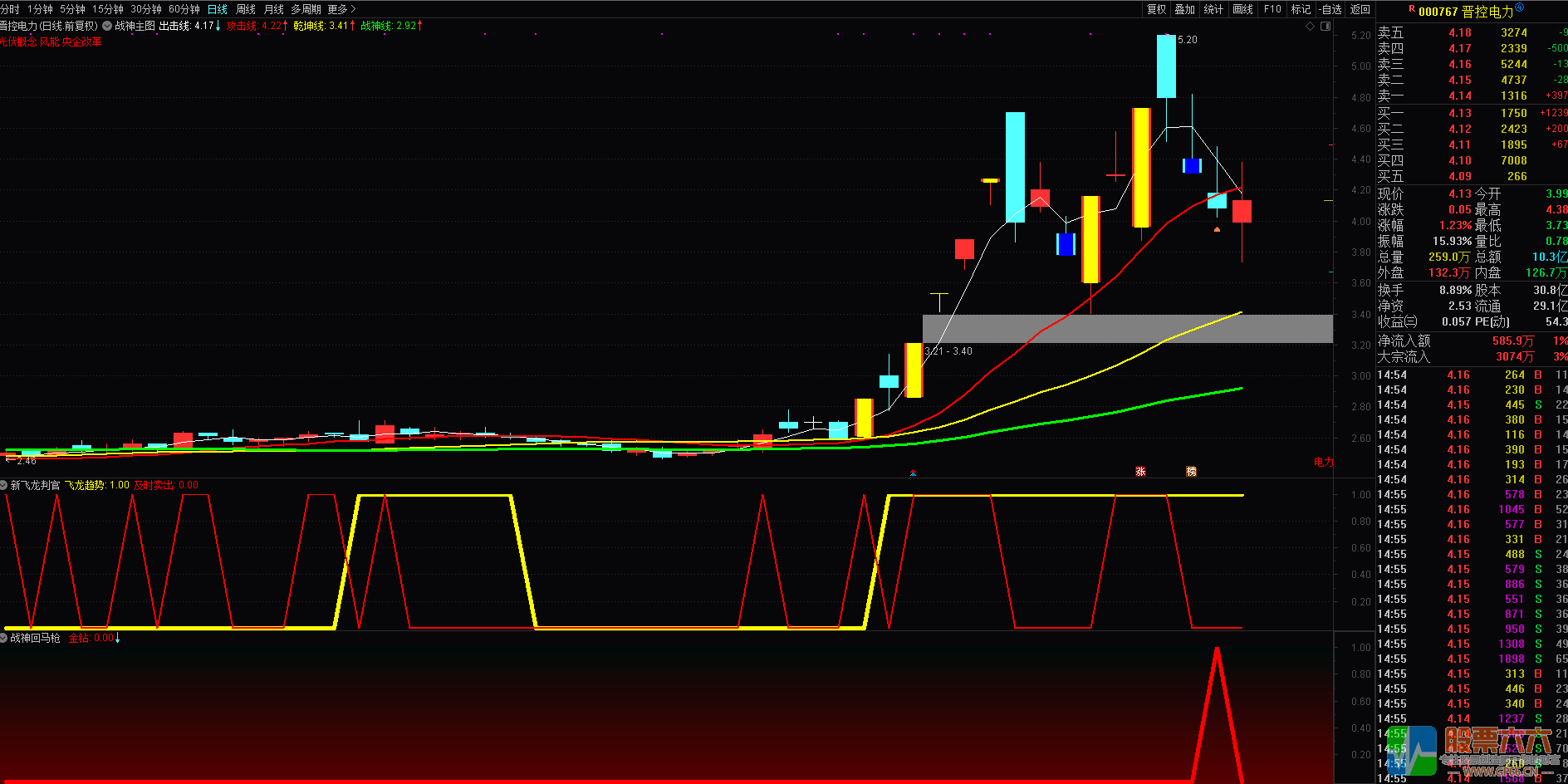Open the 新飞龙判官 indicator dropdown arrow
The height and width of the screenshot is (784, 1568).
4,485
